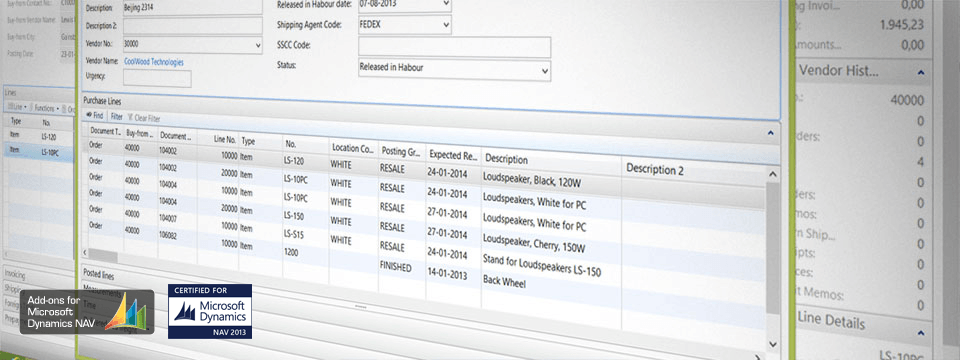Click the Type column header in background Lines
This screenshot has height=360, width=960.
point(16,121)
